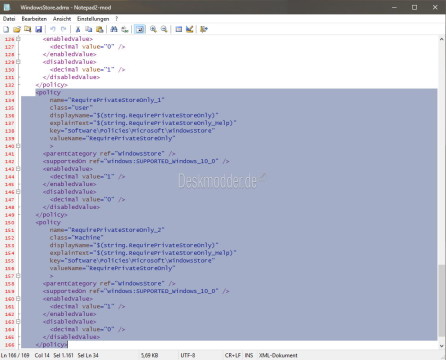Click the Redo arrow icon
This screenshot has width=446, height=360.
(x=63, y=29)
